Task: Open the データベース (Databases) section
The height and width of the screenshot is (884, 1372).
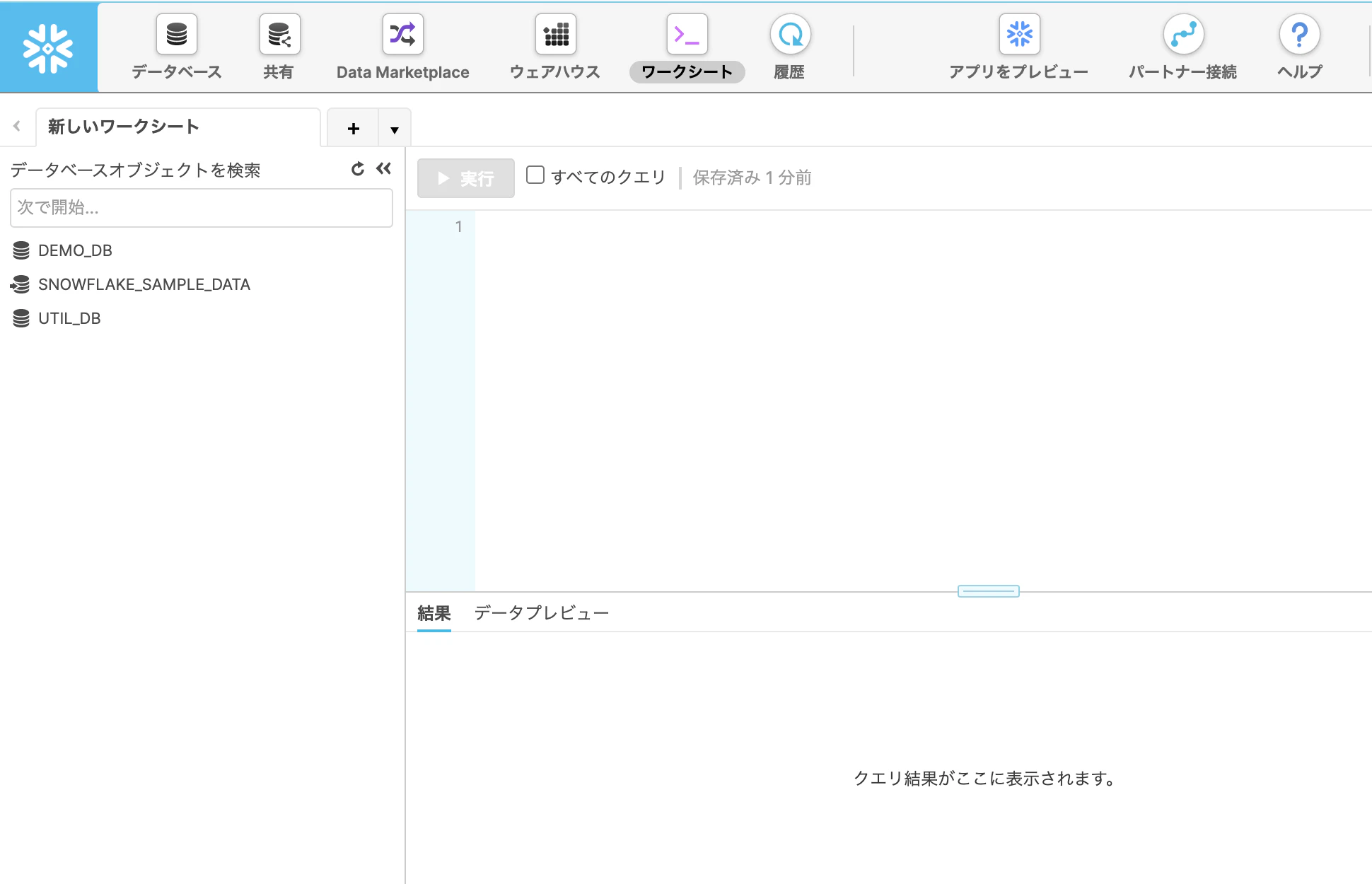Action: [175, 46]
